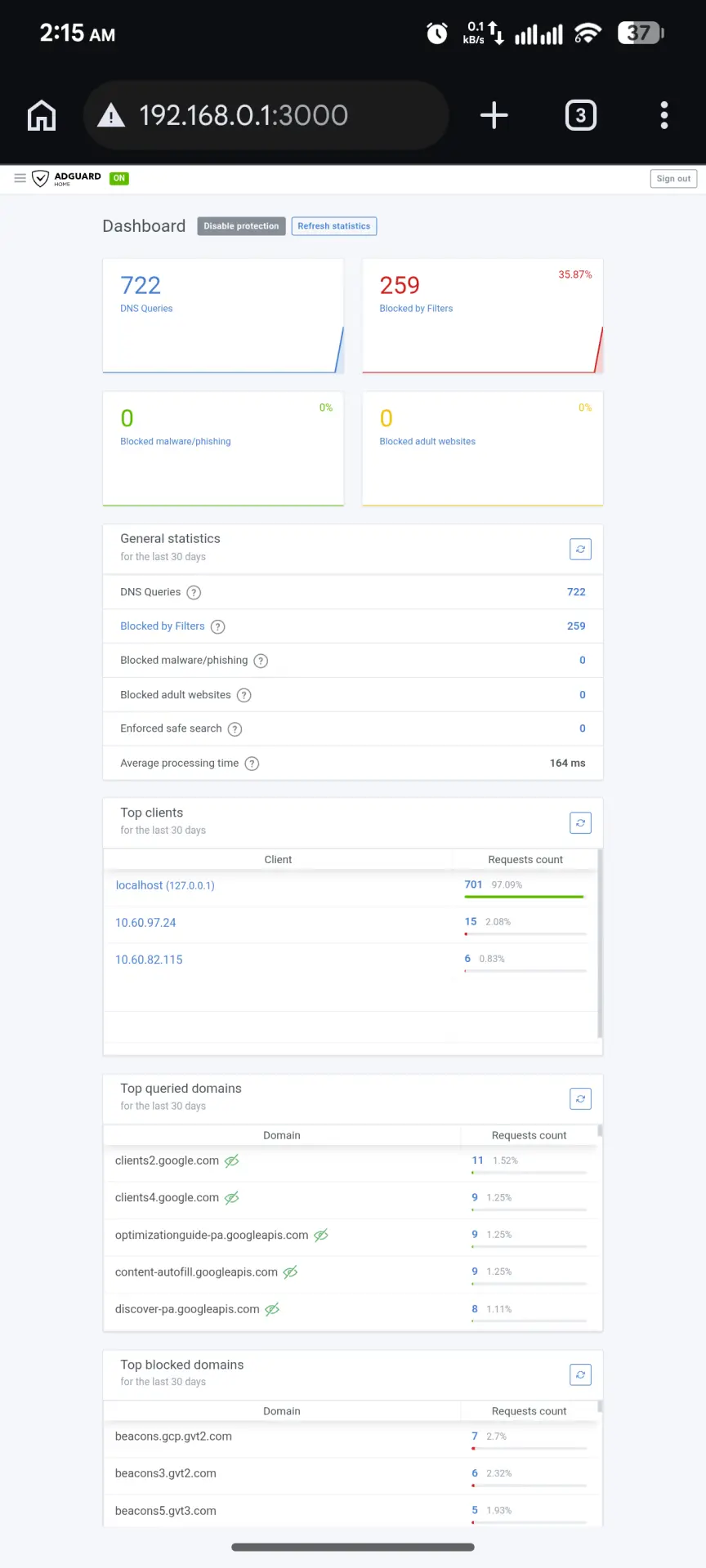Open the browser three-dot overflow menu
Image resolution: width=706 pixels, height=1568 pixels.
pos(664,115)
